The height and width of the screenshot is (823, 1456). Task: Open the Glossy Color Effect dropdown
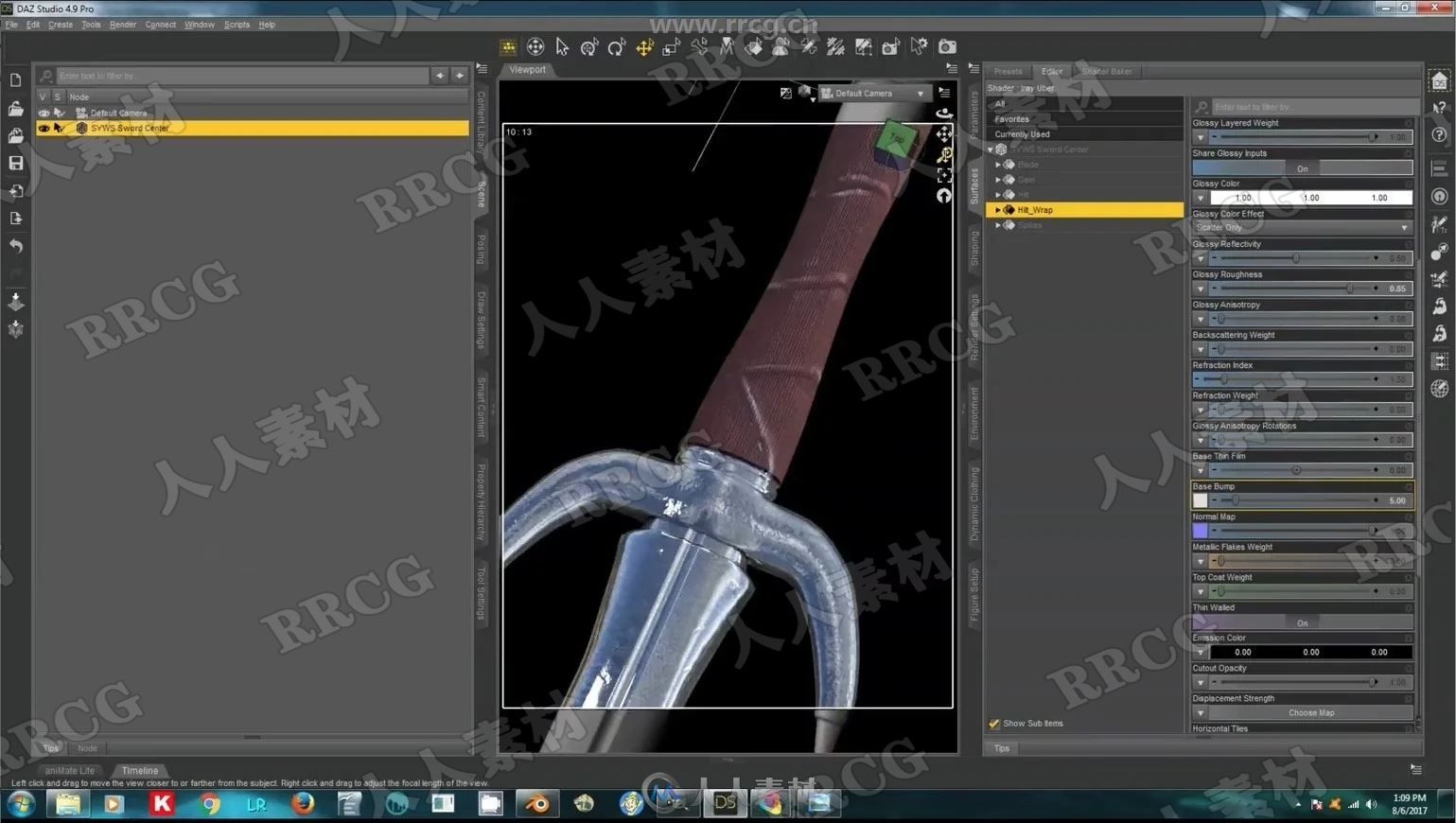(1302, 228)
